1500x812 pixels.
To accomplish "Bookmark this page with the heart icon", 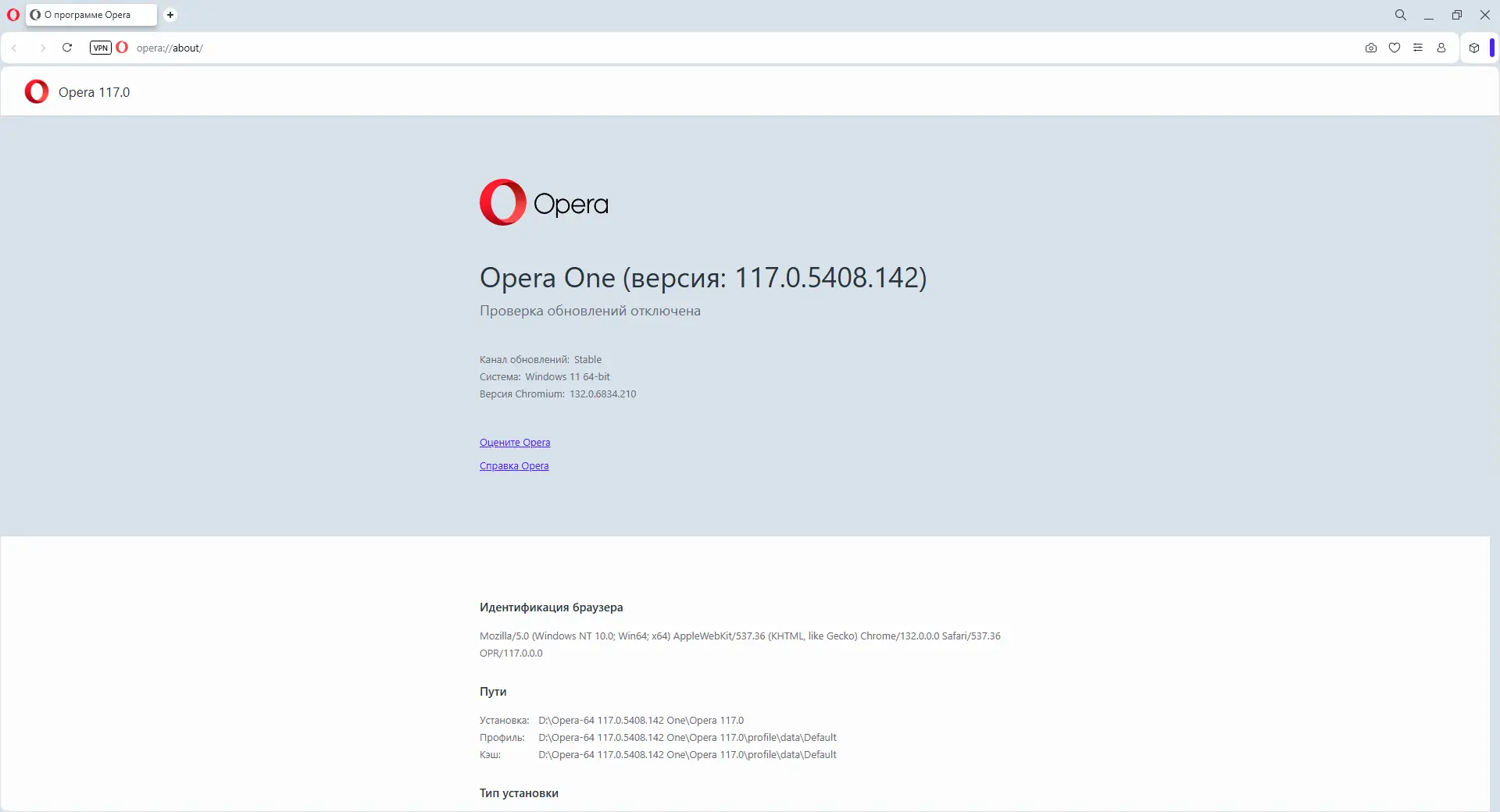I will (x=1395, y=48).
